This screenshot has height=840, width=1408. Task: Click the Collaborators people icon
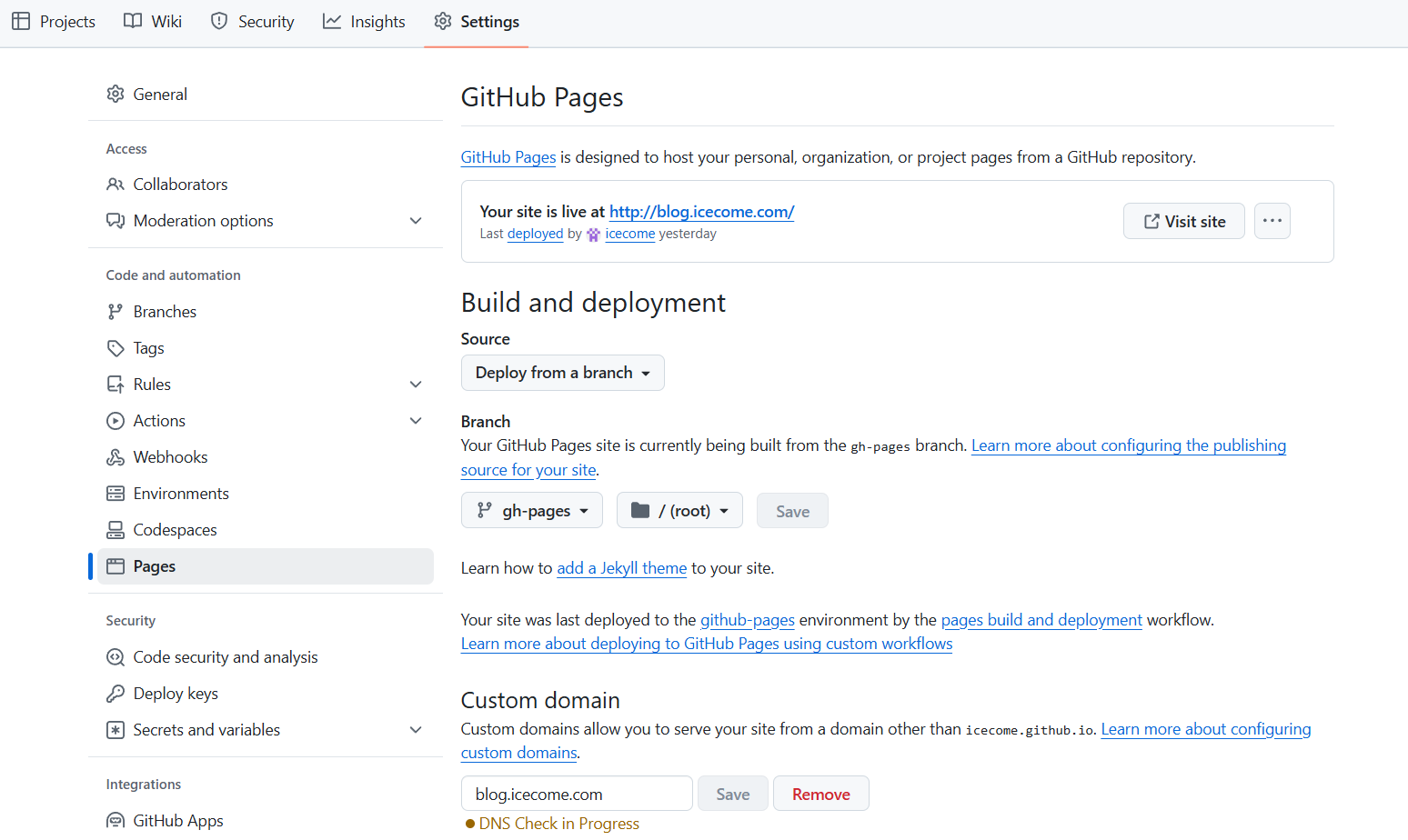(x=116, y=185)
